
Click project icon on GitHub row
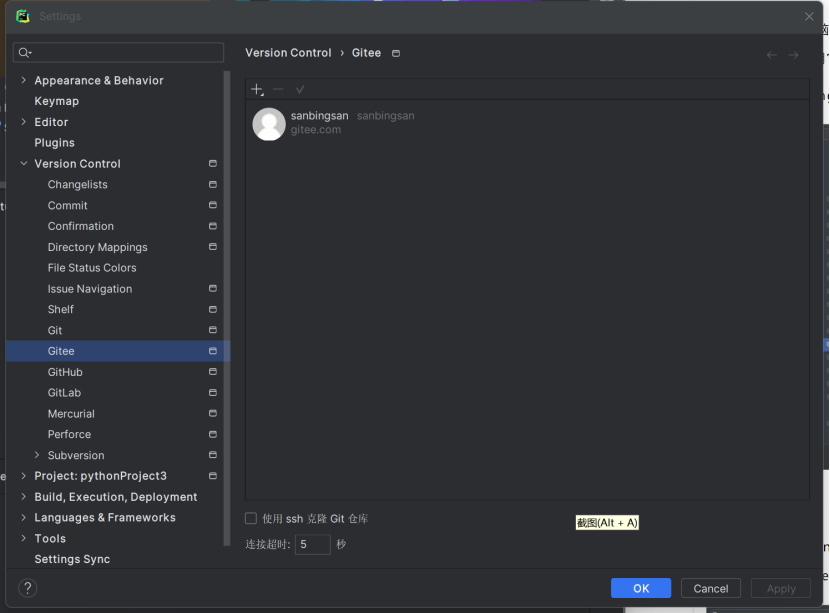tap(213, 372)
